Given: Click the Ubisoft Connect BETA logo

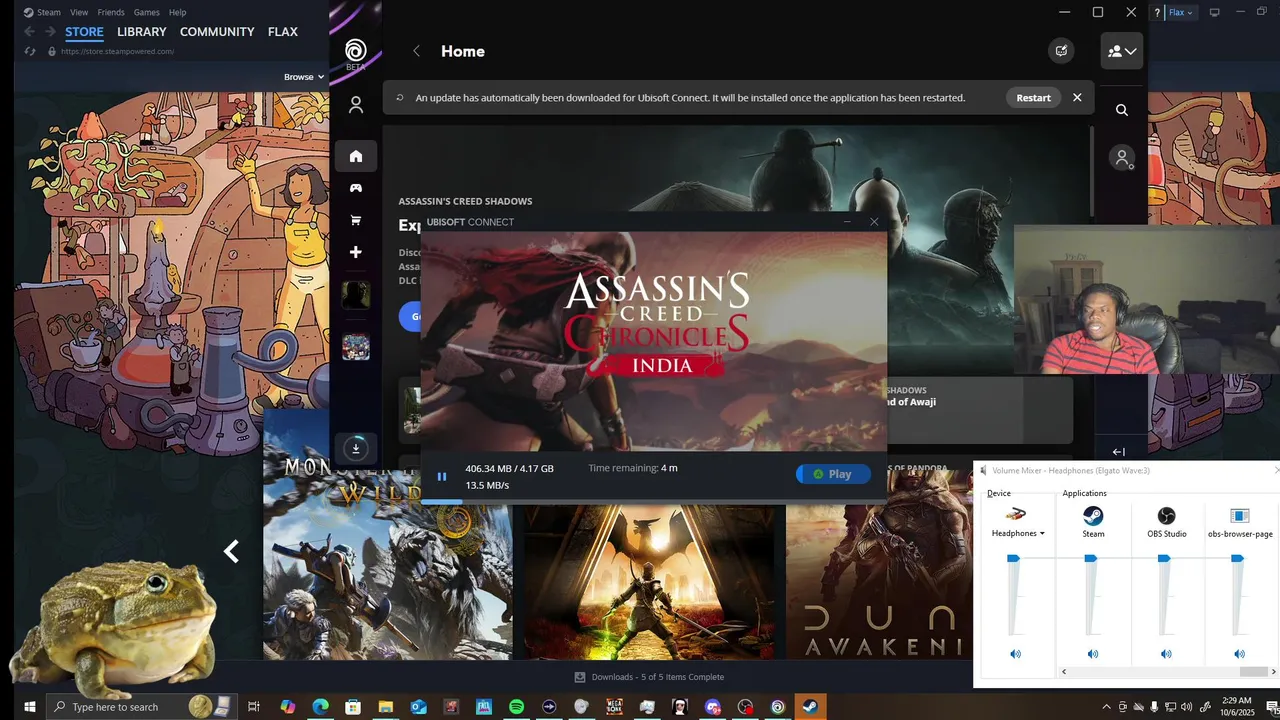Looking at the screenshot, I should pyautogui.click(x=355, y=54).
